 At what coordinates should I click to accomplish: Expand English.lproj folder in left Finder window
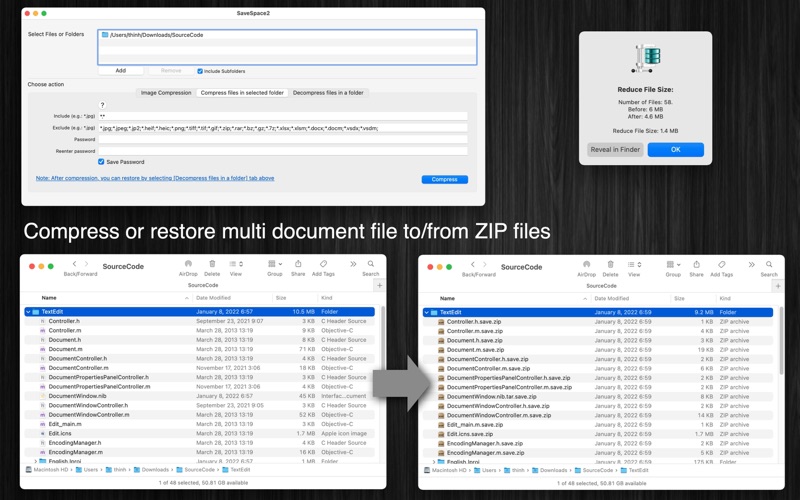(x=35, y=461)
